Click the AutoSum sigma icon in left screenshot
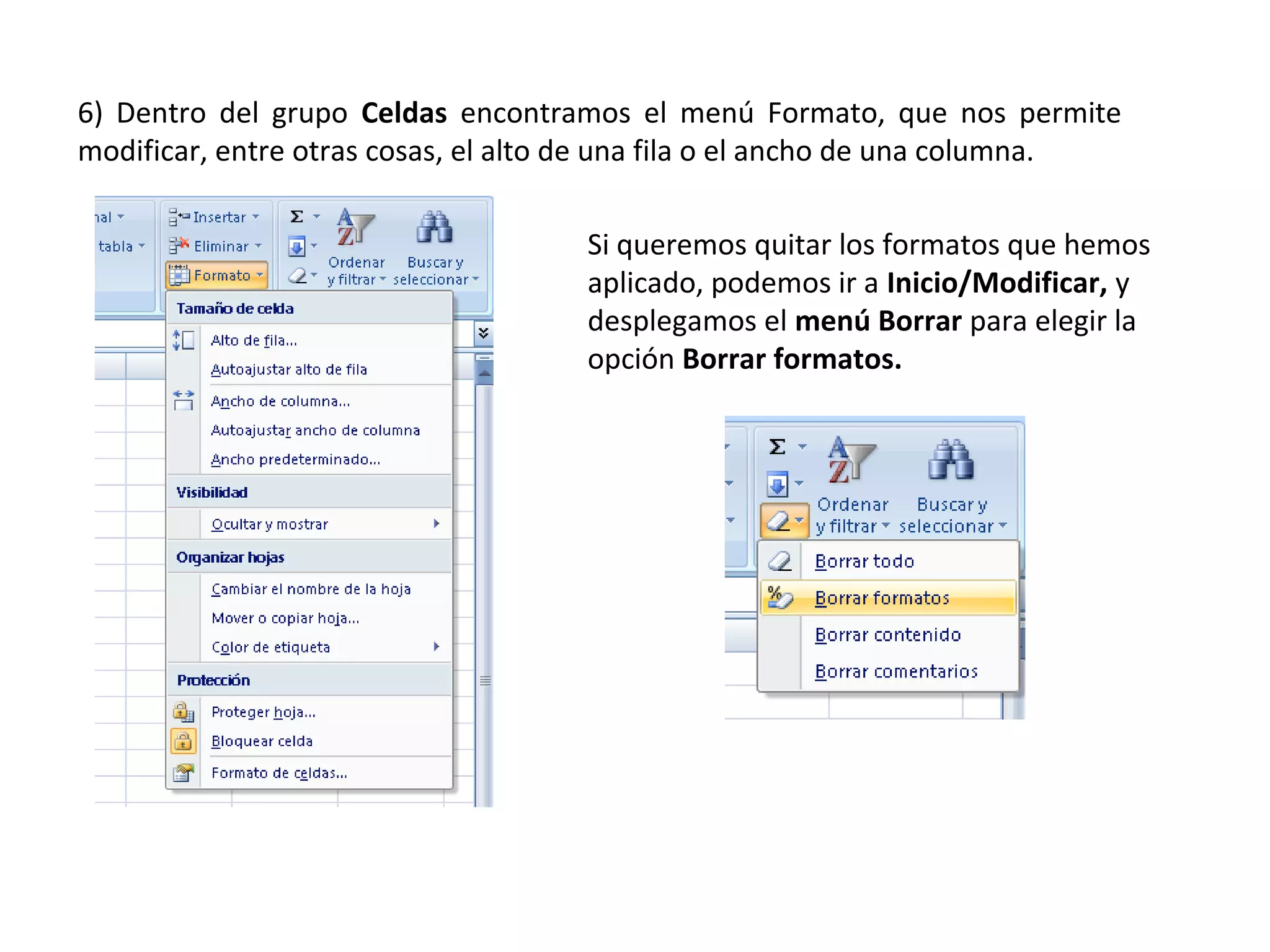This screenshot has width=1270, height=952. pyautogui.click(x=297, y=216)
